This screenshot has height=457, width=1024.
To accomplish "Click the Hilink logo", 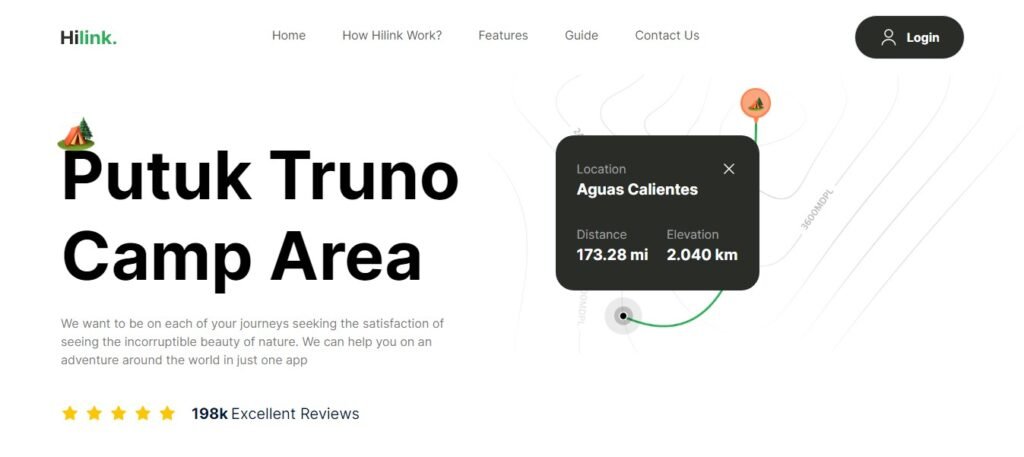I will tap(88, 38).
